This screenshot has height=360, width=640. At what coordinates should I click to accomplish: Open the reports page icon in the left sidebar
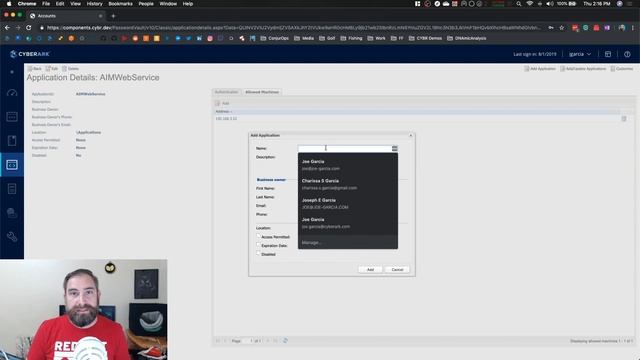pyautogui.click(x=12, y=189)
